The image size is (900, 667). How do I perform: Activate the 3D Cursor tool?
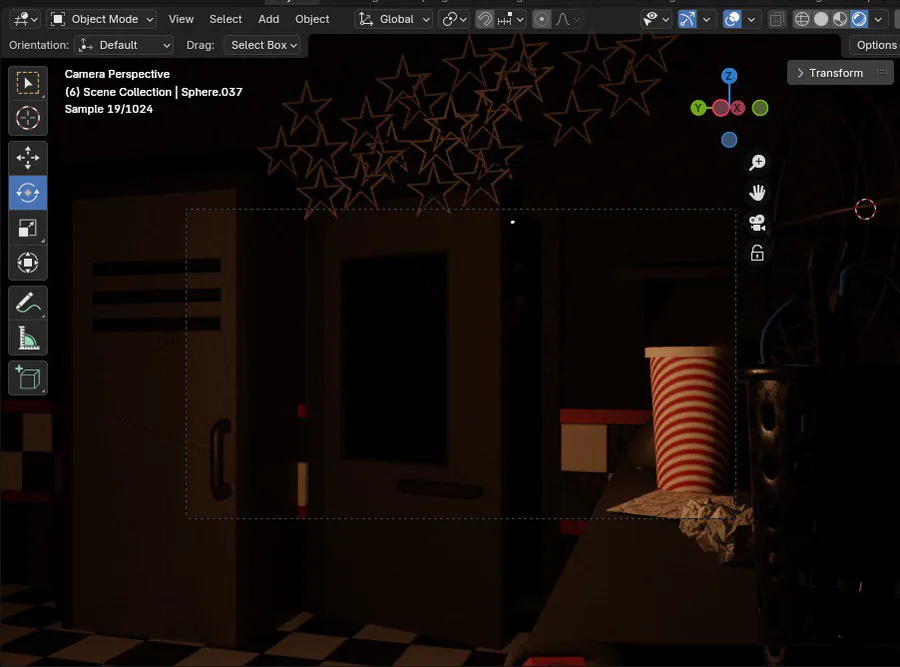coord(28,118)
